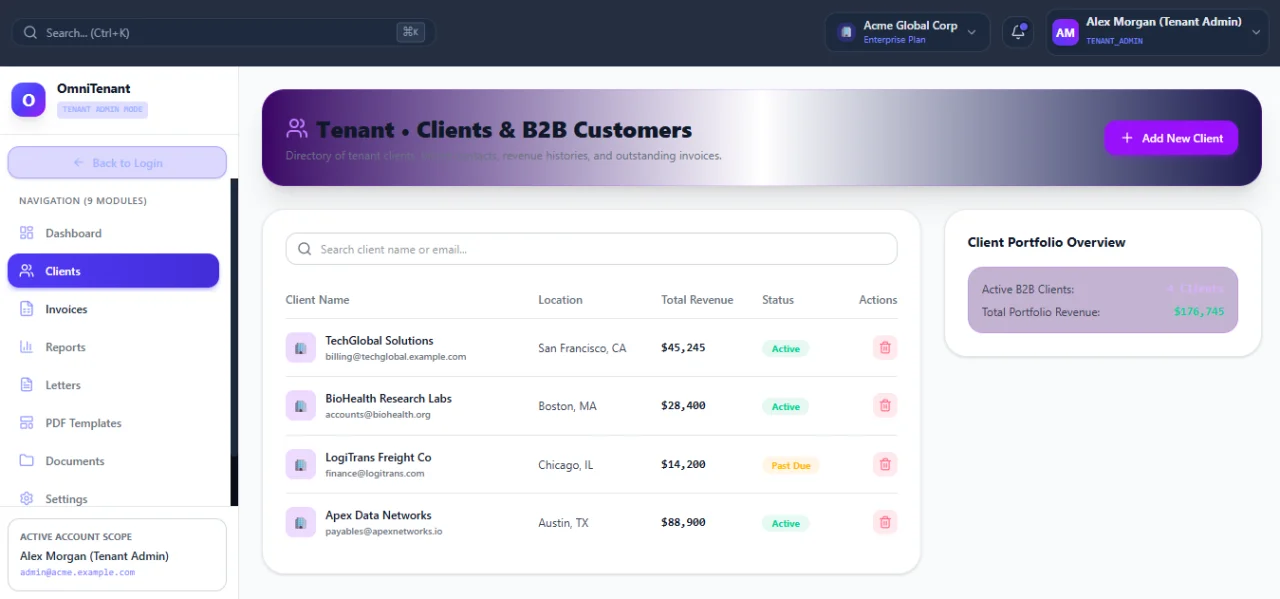This screenshot has width=1280, height=599.
Task: Delete LogiTrans Freight Co with trash icon
Action: pyautogui.click(x=885, y=464)
